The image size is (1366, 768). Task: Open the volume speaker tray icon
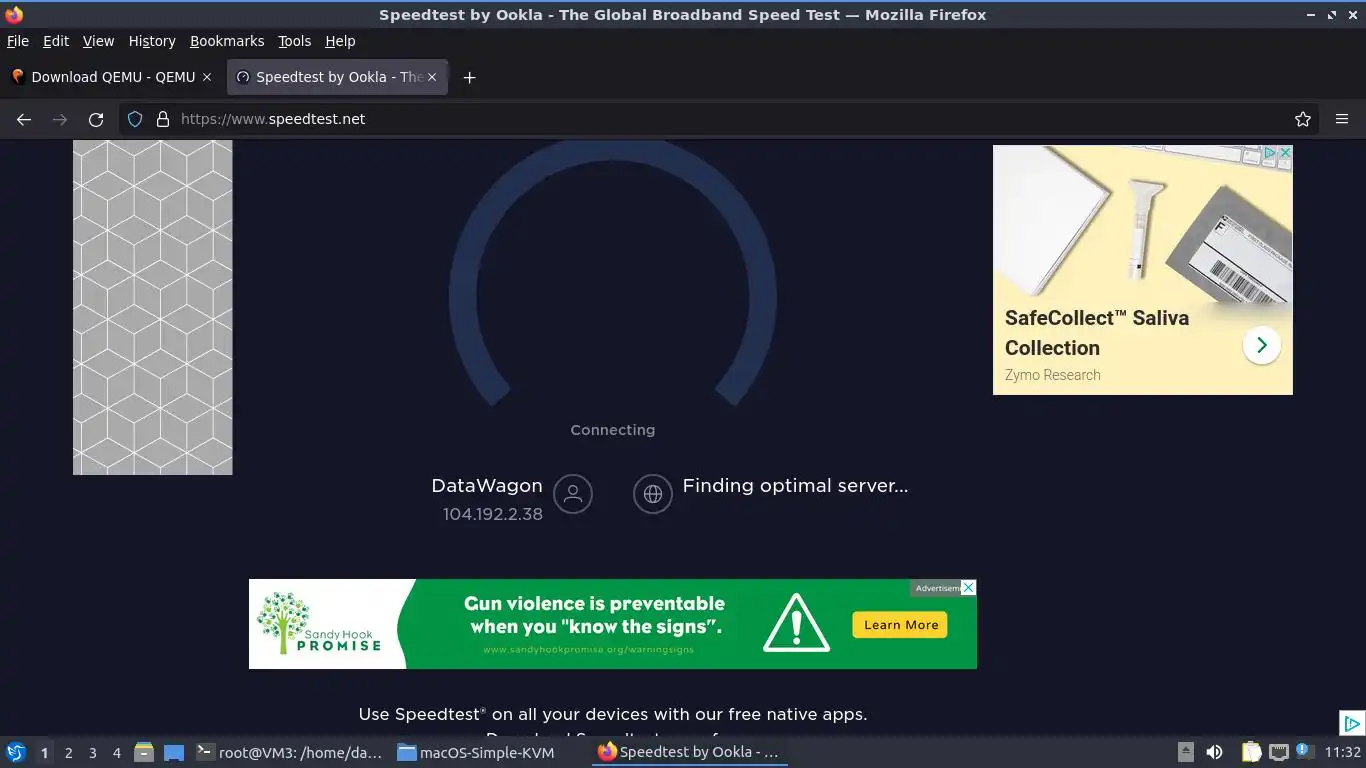click(x=1214, y=752)
